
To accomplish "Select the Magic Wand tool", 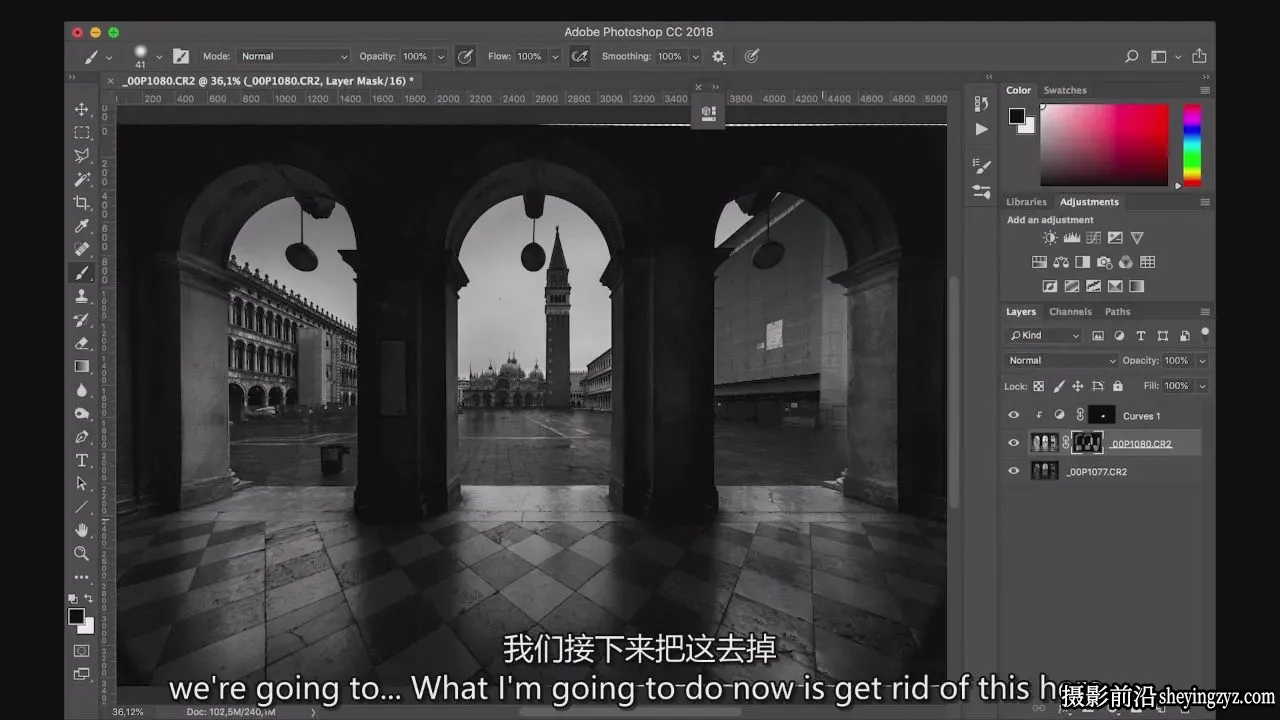I will point(82,179).
